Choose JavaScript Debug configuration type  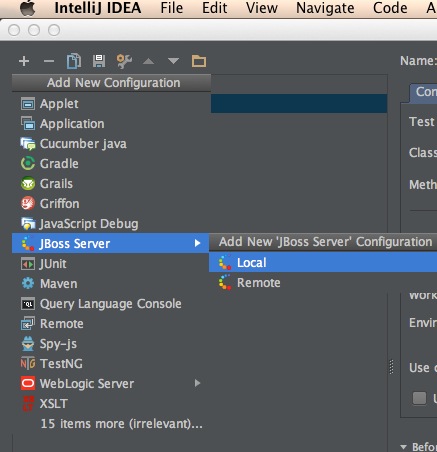[x=111, y=224]
